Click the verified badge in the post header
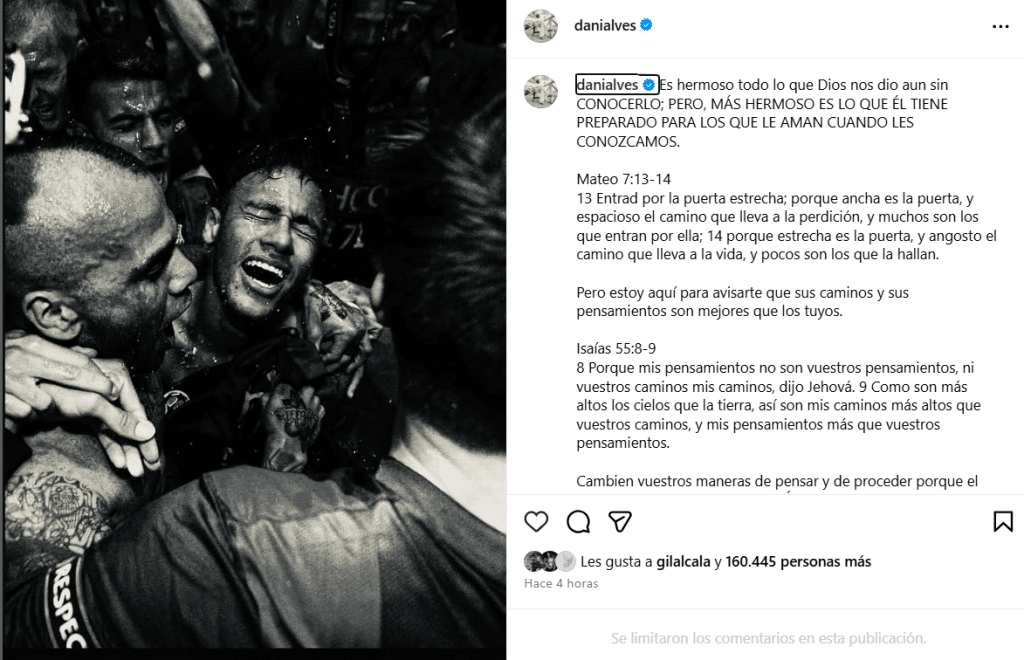 click(x=646, y=25)
